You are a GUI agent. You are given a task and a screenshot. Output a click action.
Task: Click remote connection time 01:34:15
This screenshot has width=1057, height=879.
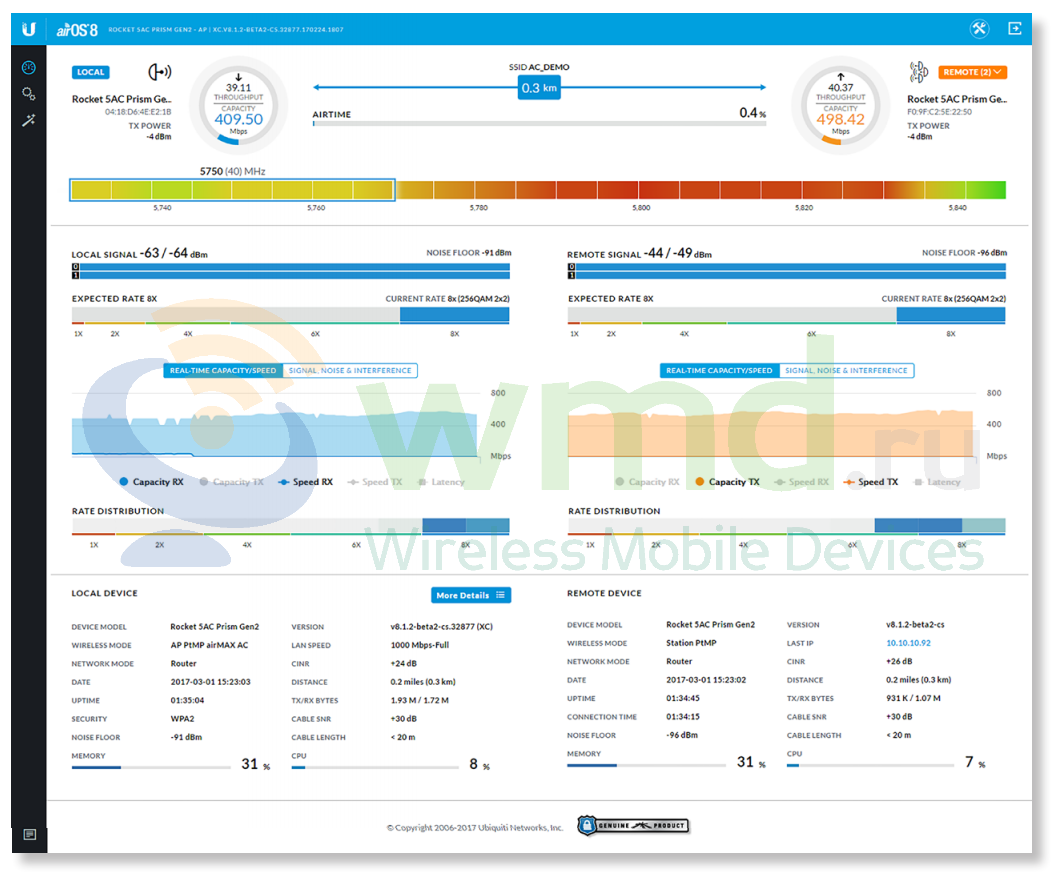point(683,717)
